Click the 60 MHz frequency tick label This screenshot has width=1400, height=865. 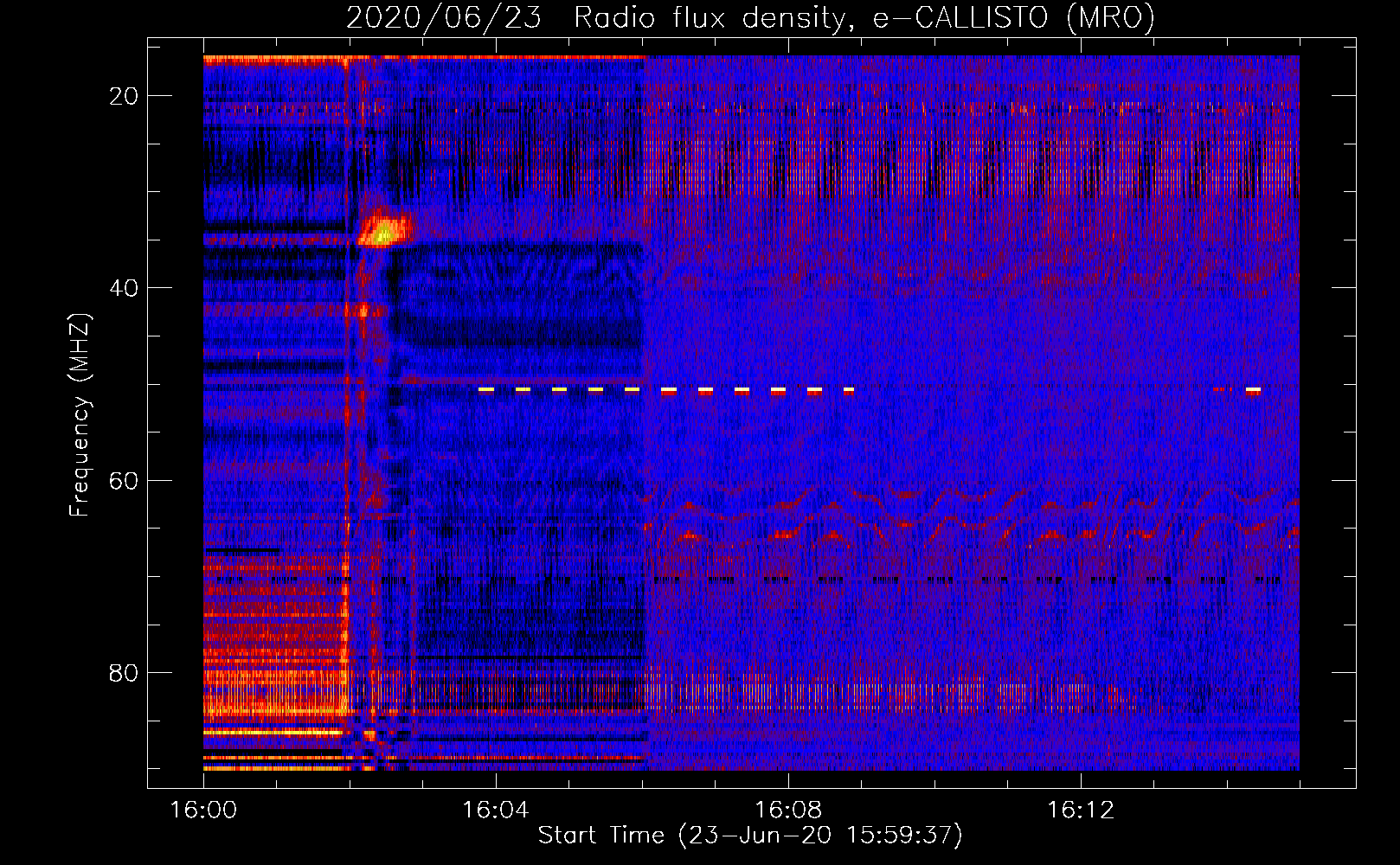coord(124,480)
